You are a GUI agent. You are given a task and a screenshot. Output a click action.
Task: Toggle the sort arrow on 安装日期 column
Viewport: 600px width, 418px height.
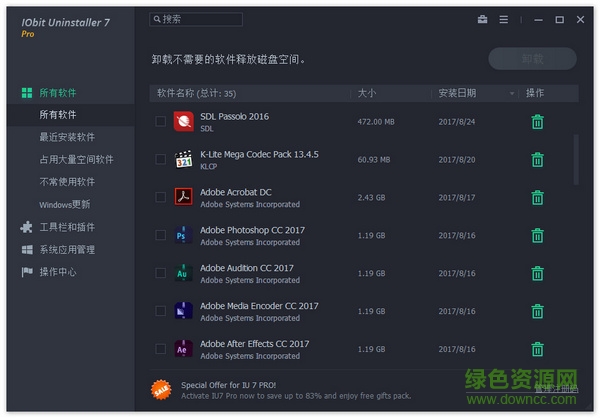coord(512,93)
